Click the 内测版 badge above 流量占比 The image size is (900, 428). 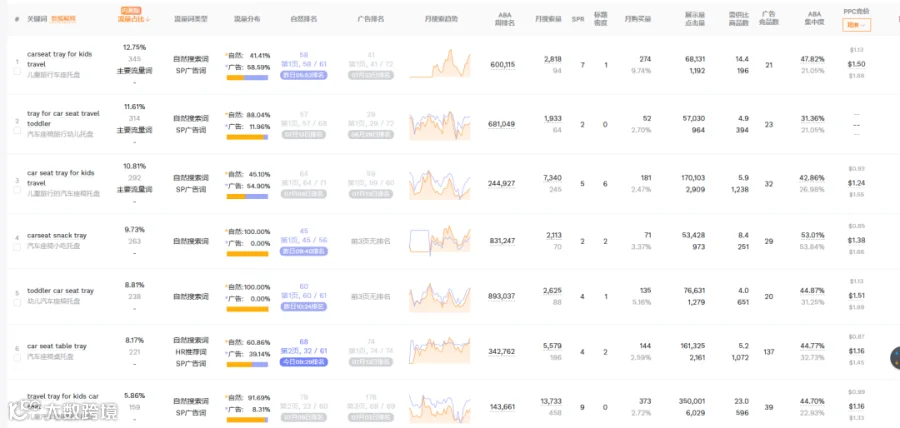[x=132, y=10]
